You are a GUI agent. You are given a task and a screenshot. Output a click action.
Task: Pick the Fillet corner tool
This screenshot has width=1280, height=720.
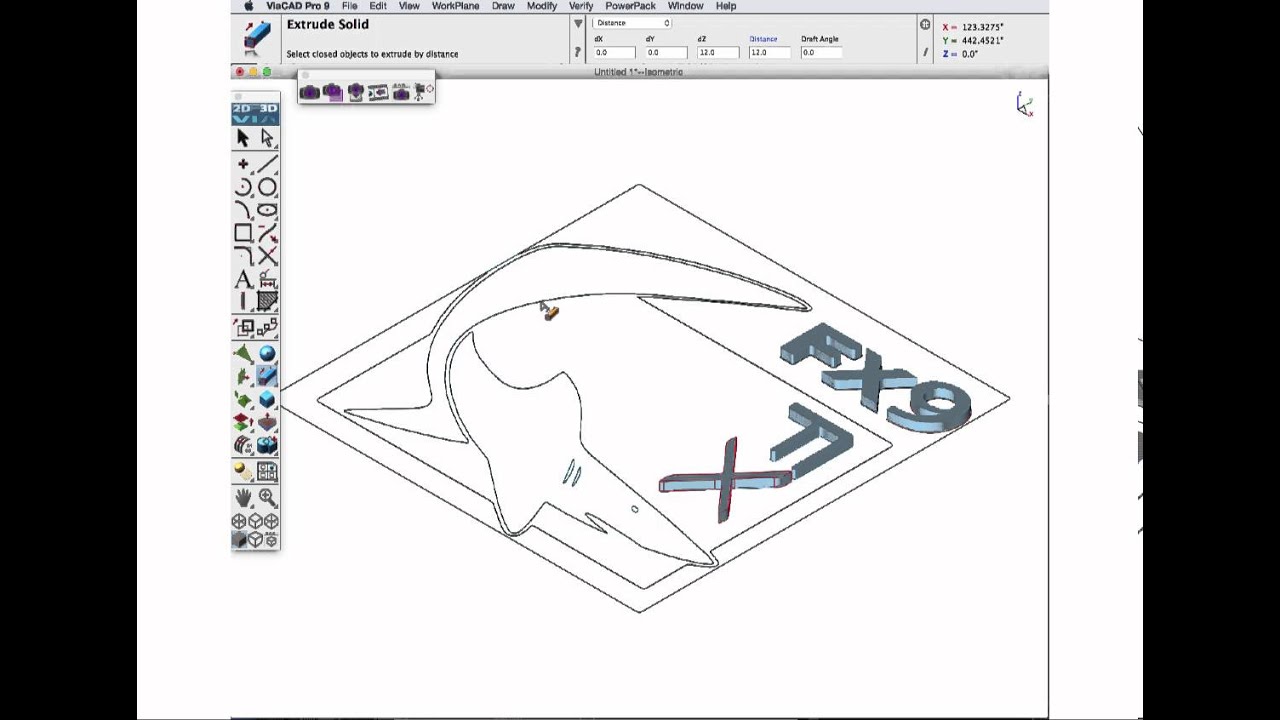point(243,256)
